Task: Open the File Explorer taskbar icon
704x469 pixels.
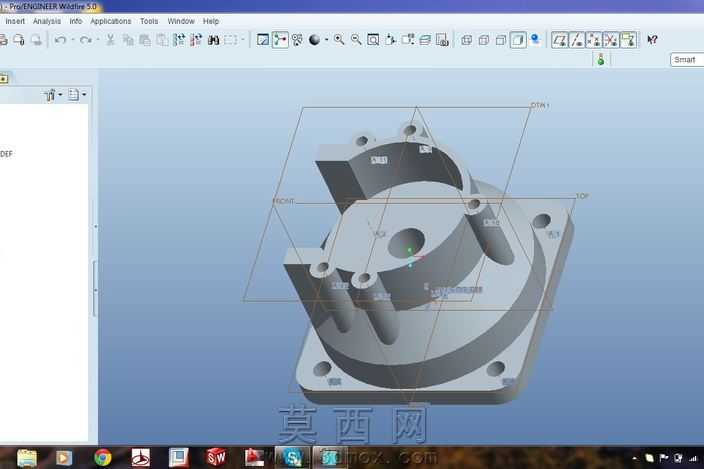Action: pyautogui.click(x=27, y=458)
